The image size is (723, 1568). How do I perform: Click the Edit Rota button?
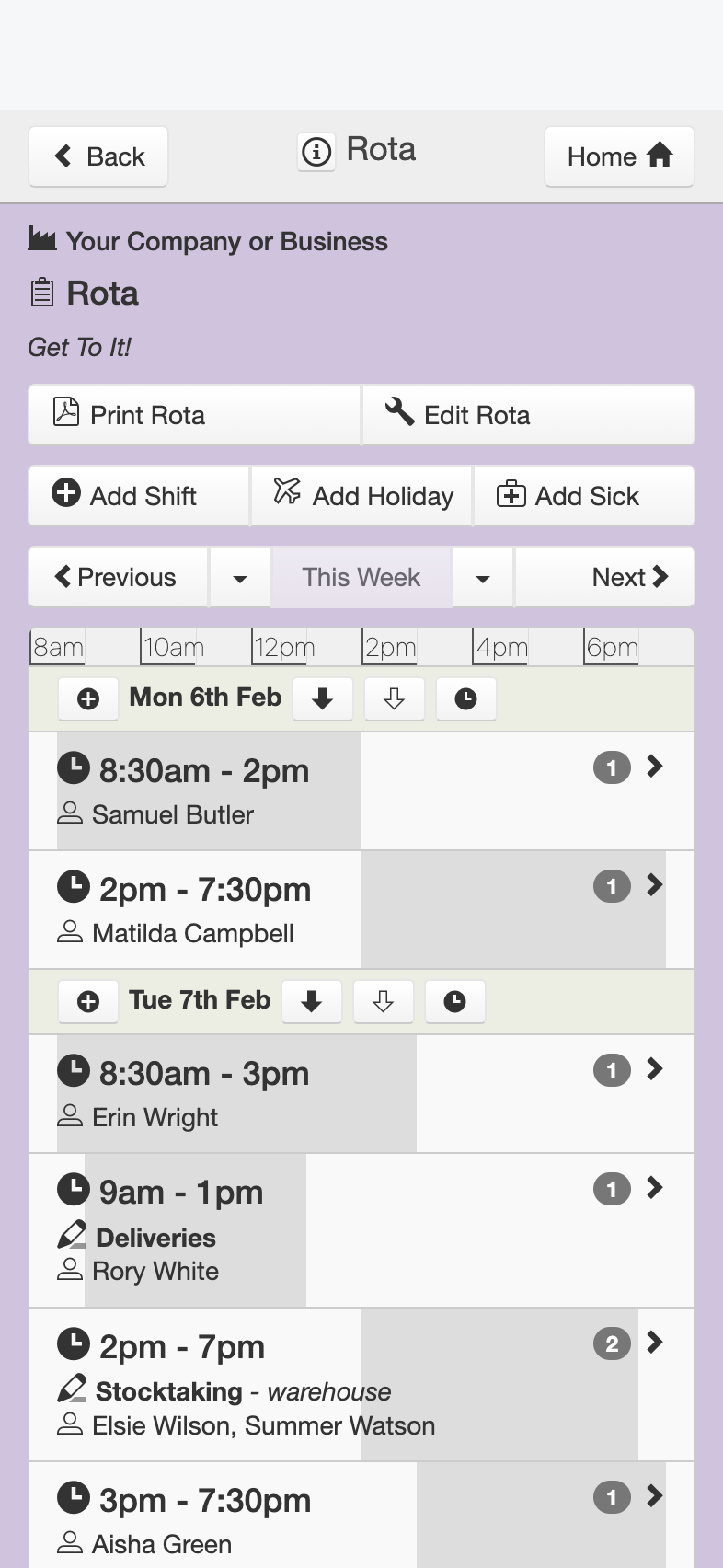(529, 415)
